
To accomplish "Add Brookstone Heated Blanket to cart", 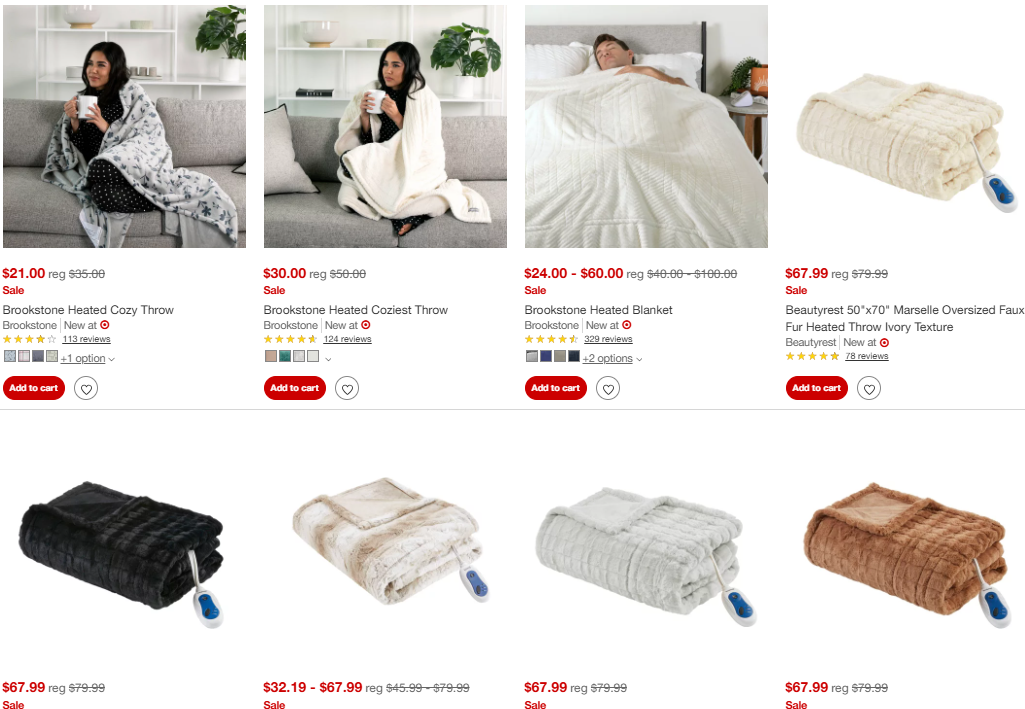I will pos(556,388).
